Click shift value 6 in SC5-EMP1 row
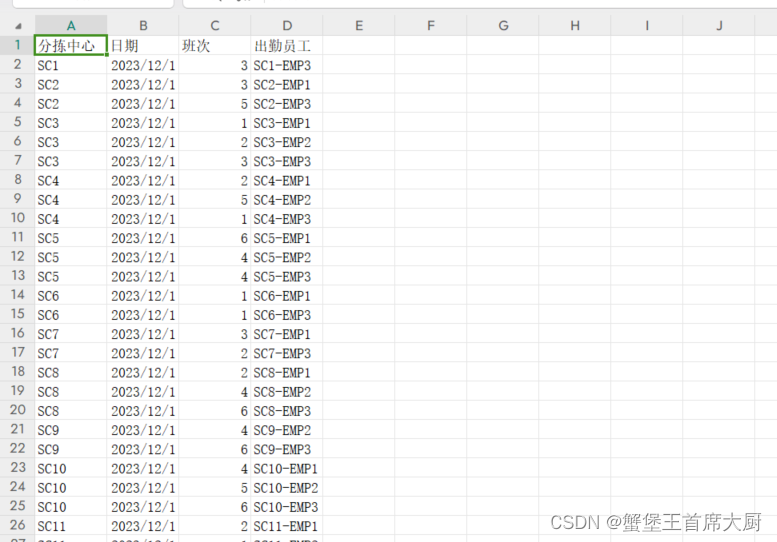This screenshot has height=542, width=777. pos(215,238)
